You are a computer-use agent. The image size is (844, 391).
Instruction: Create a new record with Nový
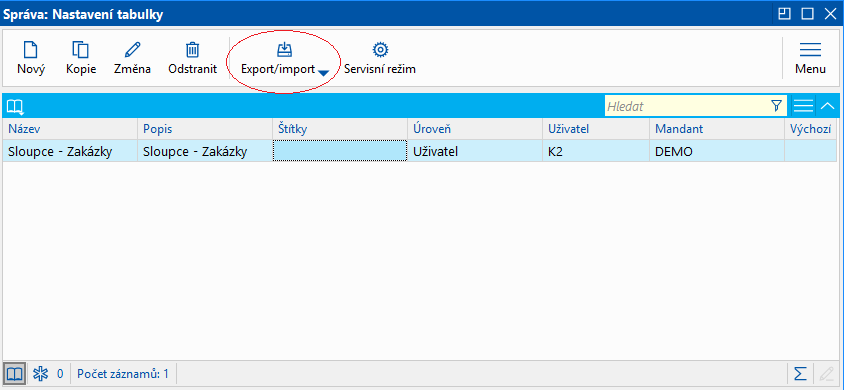[31, 58]
